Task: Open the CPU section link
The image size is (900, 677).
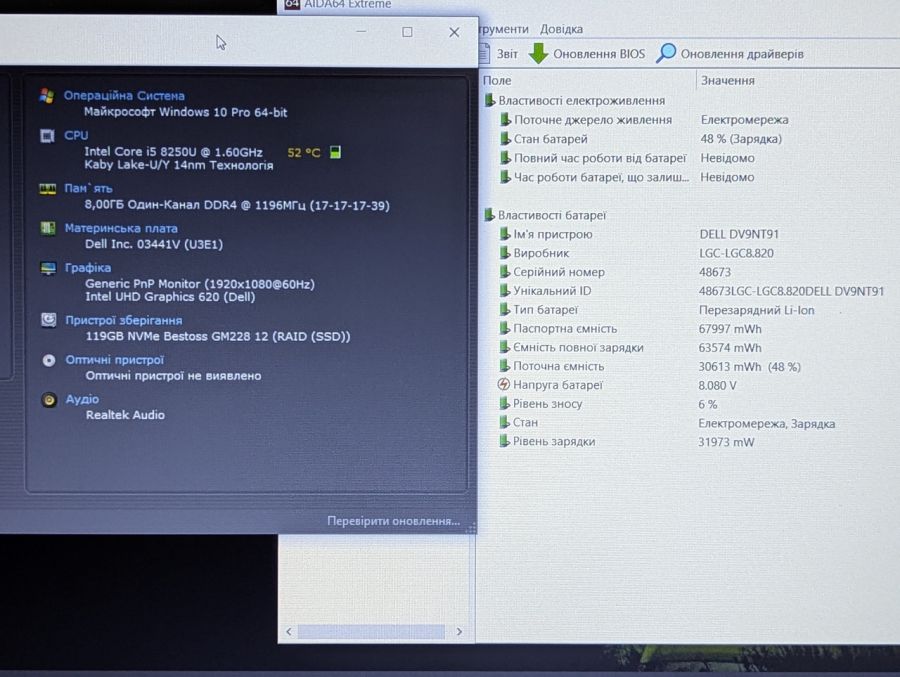Action: 76,135
